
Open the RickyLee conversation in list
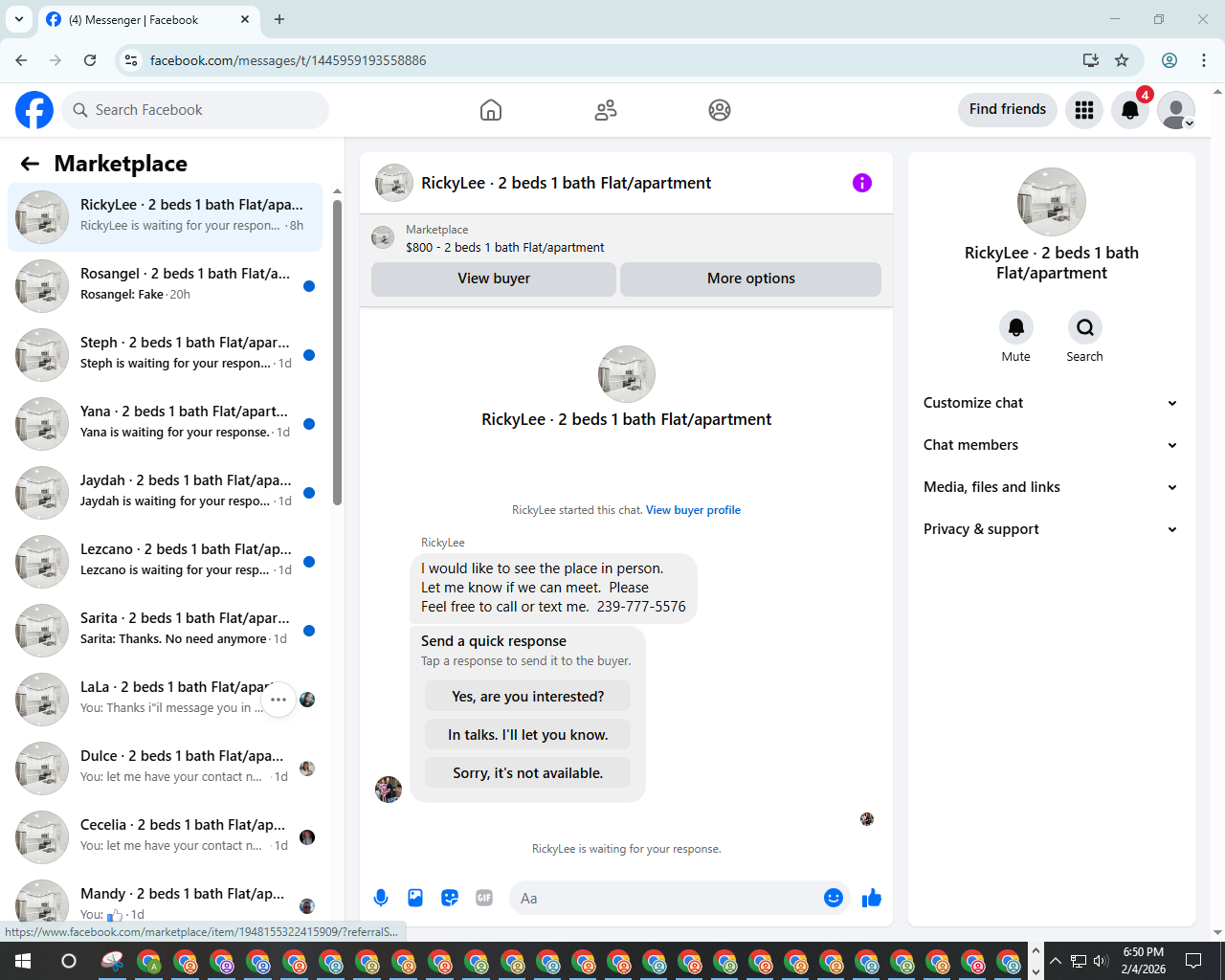(x=166, y=217)
